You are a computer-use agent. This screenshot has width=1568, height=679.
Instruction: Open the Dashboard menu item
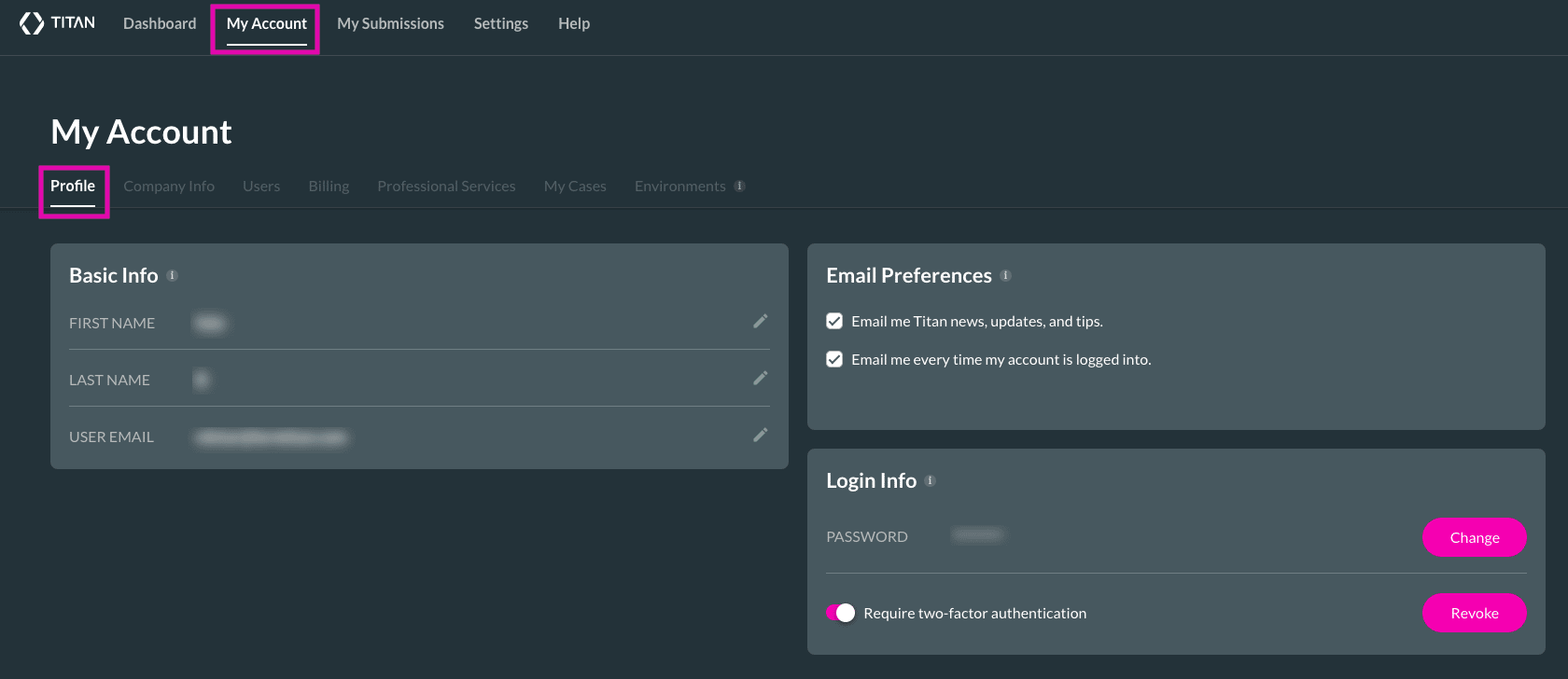[160, 24]
